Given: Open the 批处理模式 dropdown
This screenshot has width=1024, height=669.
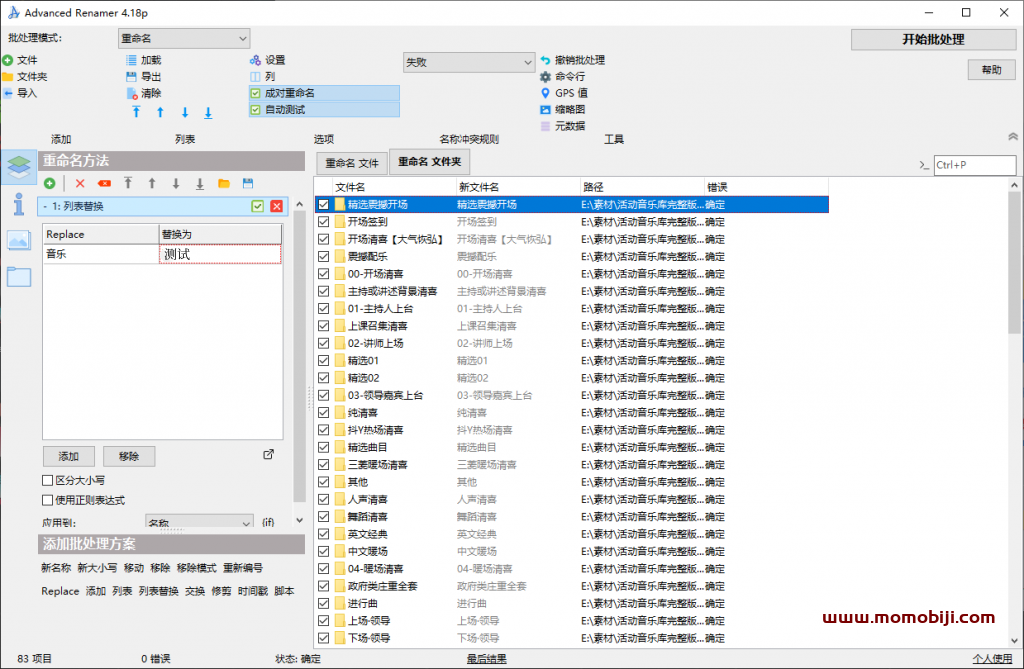Looking at the screenshot, I should (x=183, y=38).
